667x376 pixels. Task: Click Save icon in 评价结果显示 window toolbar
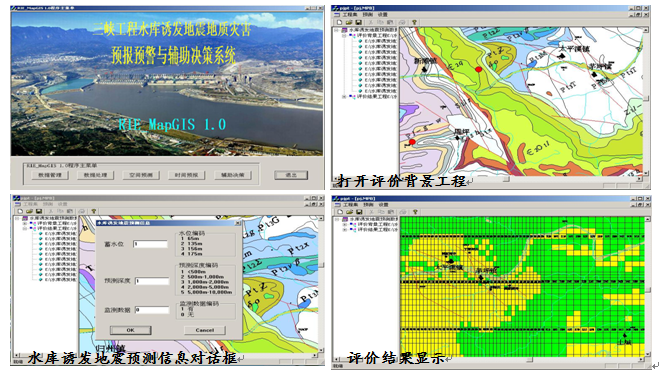click(x=359, y=212)
